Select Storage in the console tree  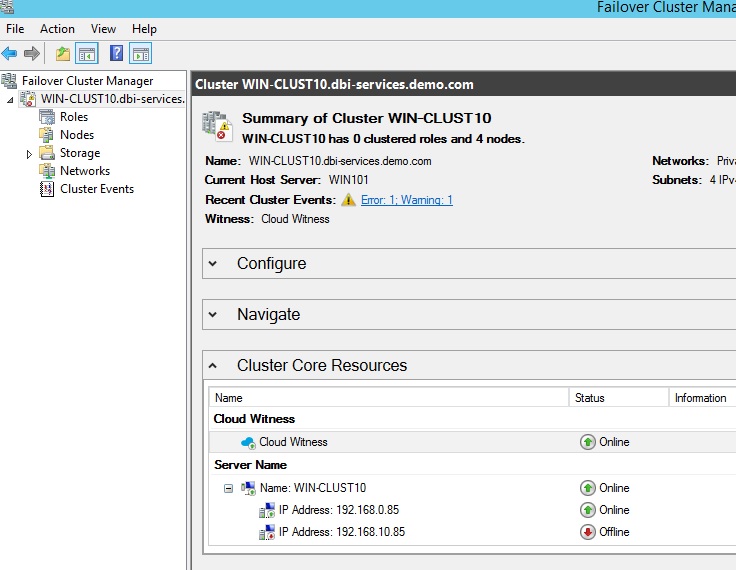[80, 153]
